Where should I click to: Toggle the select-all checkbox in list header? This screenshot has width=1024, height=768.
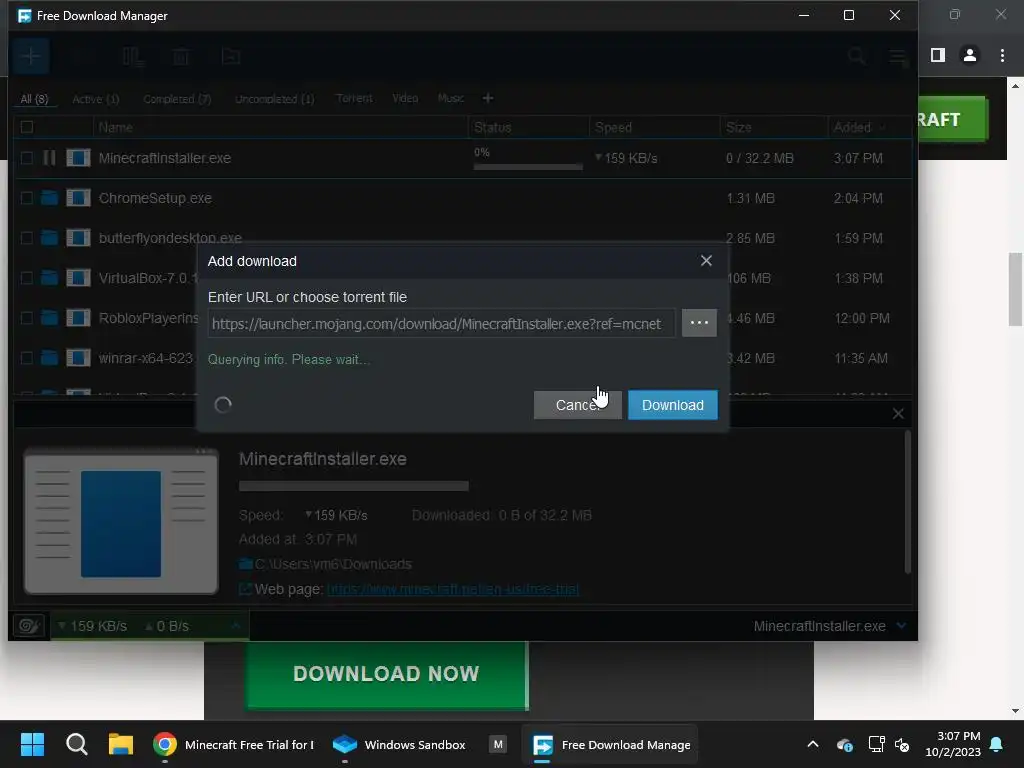click(27, 127)
